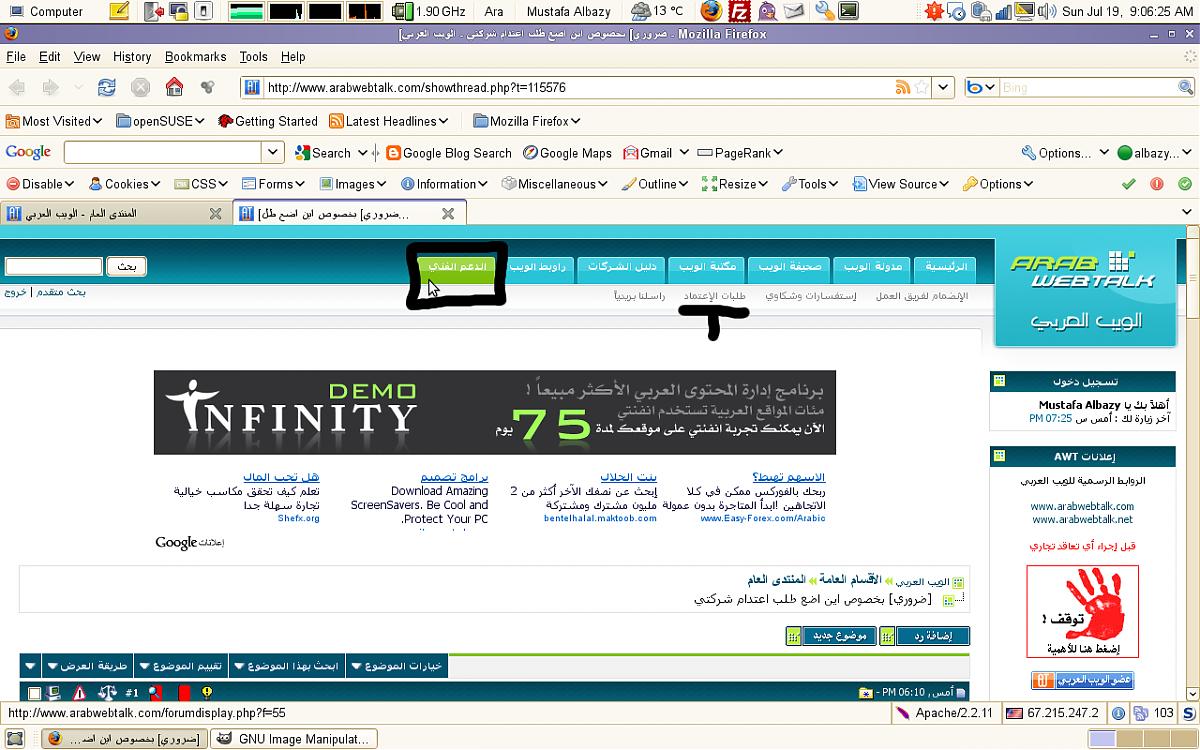The height and width of the screenshot is (750, 1200).
Task: Click the report post warning triangle icon
Action: [x=79, y=692]
